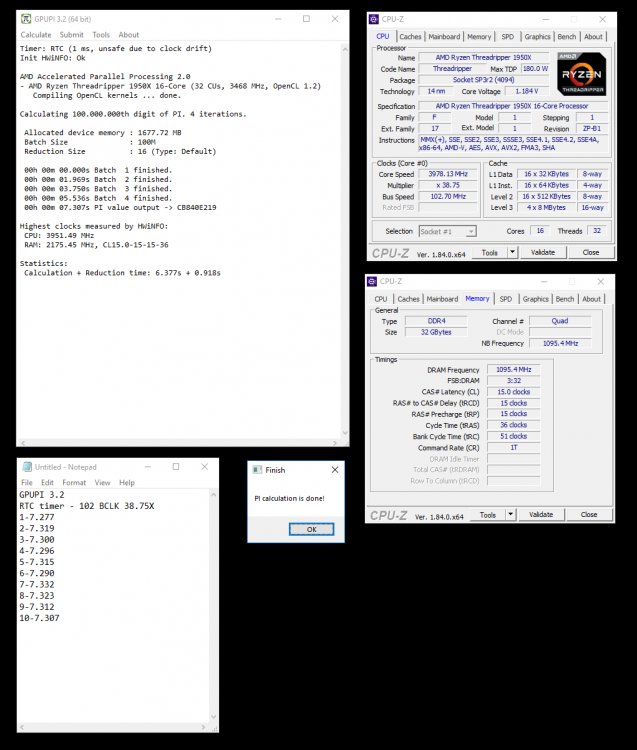Click the Notepad line '1-7.277'
The width and height of the screenshot is (637, 750).
(x=37, y=517)
